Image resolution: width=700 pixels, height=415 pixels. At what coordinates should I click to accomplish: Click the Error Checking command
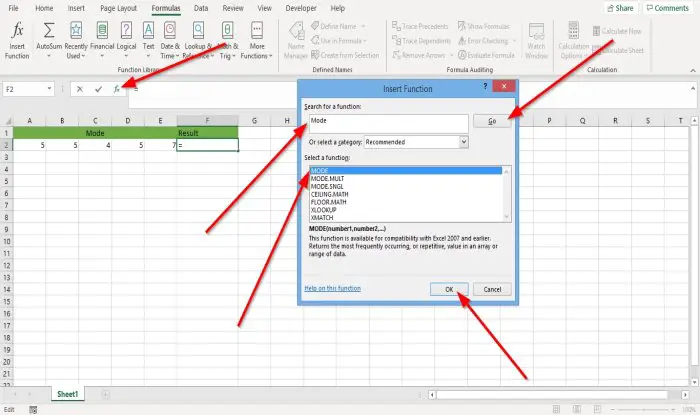tap(487, 41)
